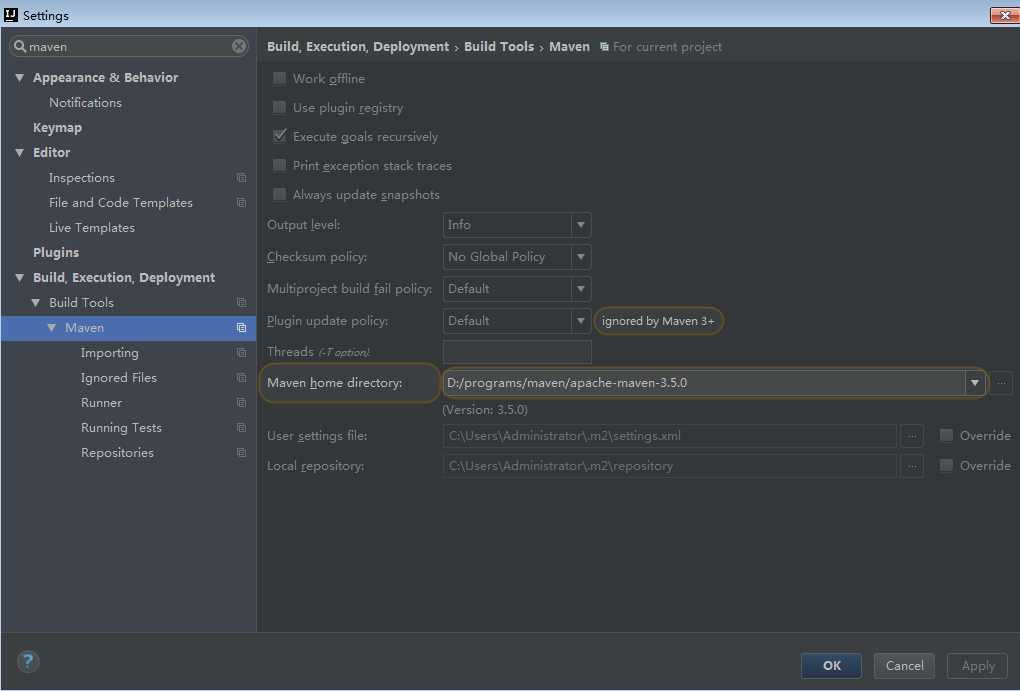Select Importing under Maven
Screen dimensions: 1020x691
pyautogui.click(x=110, y=353)
